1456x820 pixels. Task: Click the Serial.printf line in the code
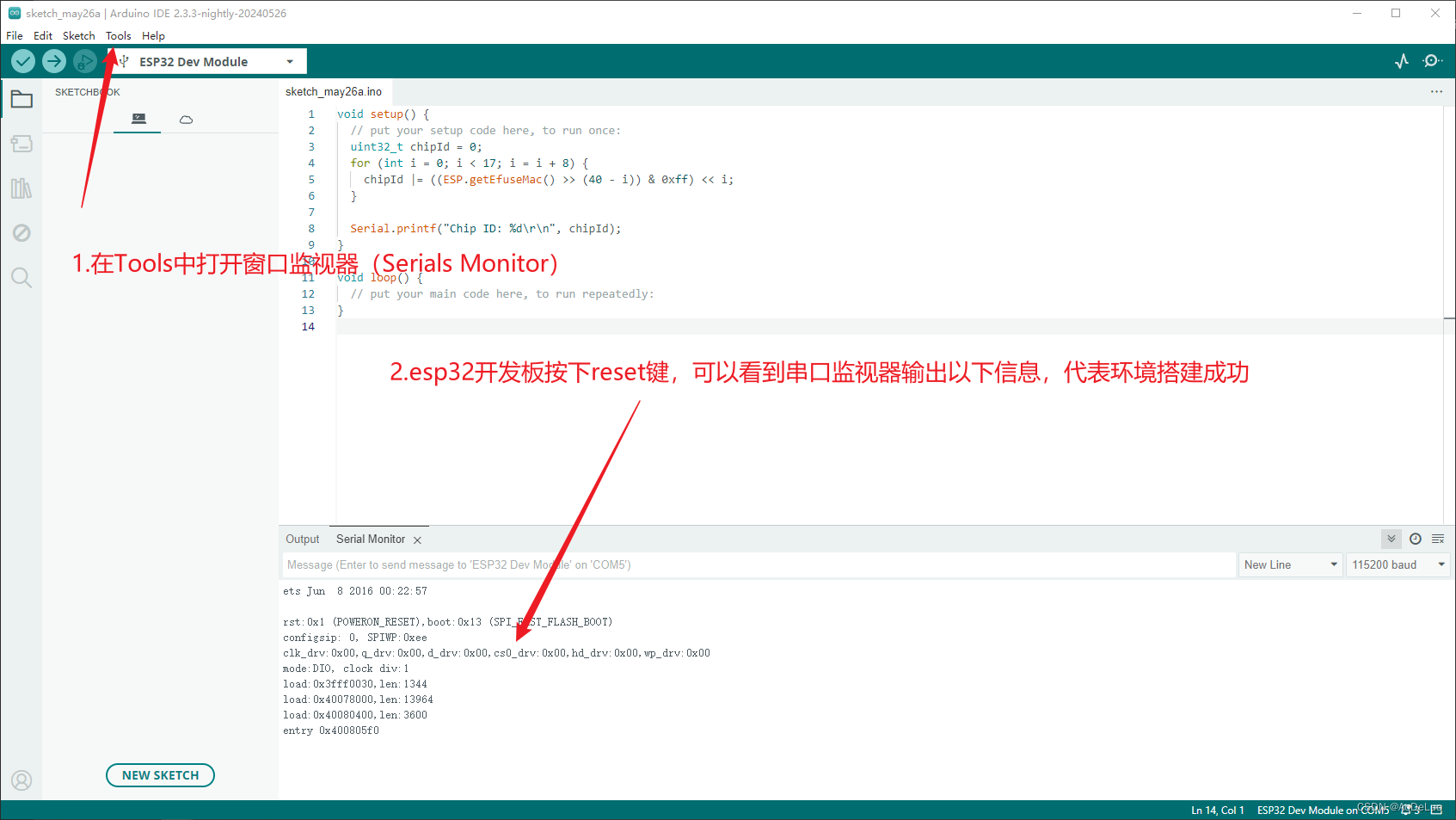(485, 229)
